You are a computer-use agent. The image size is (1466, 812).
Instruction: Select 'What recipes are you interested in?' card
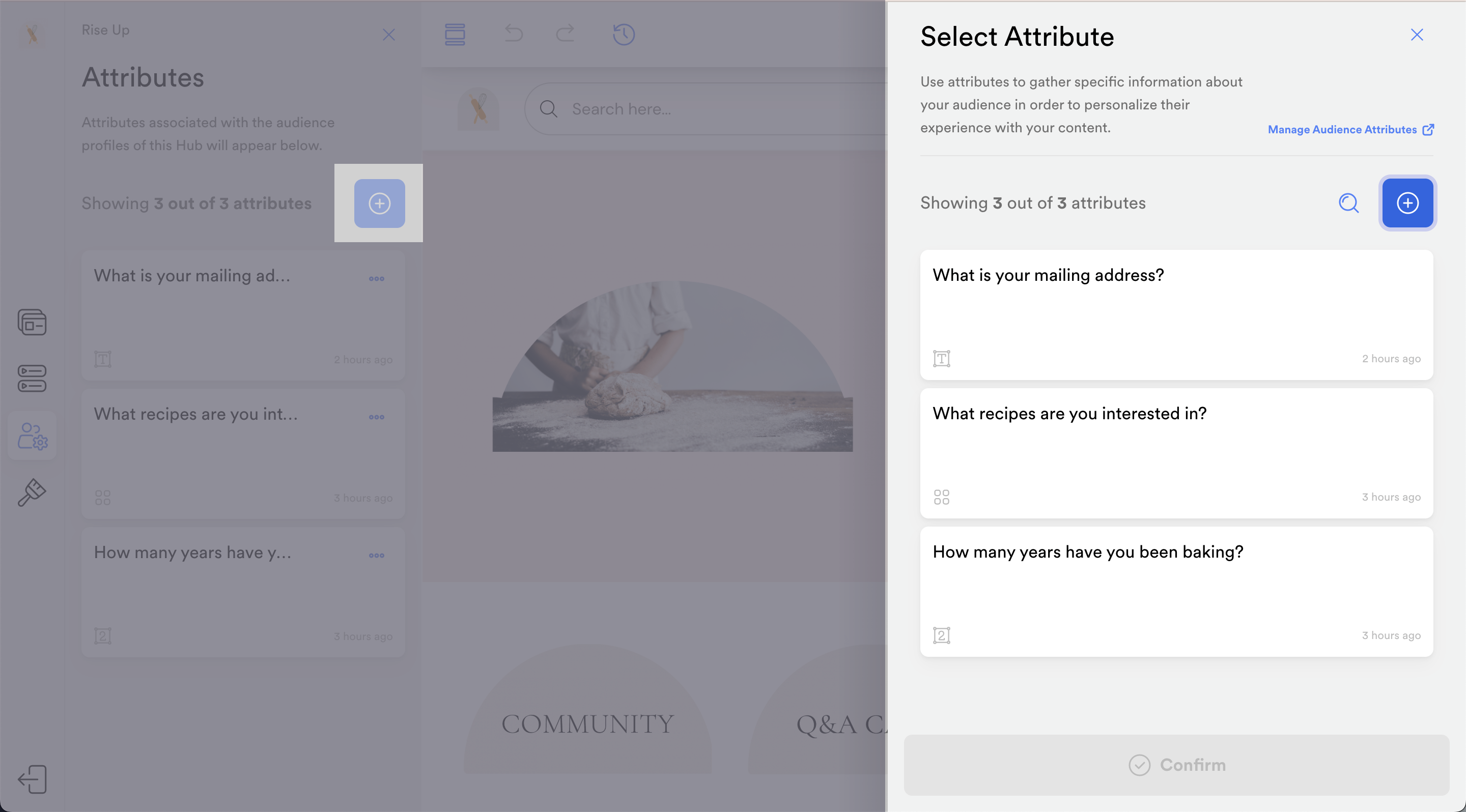(x=1176, y=453)
